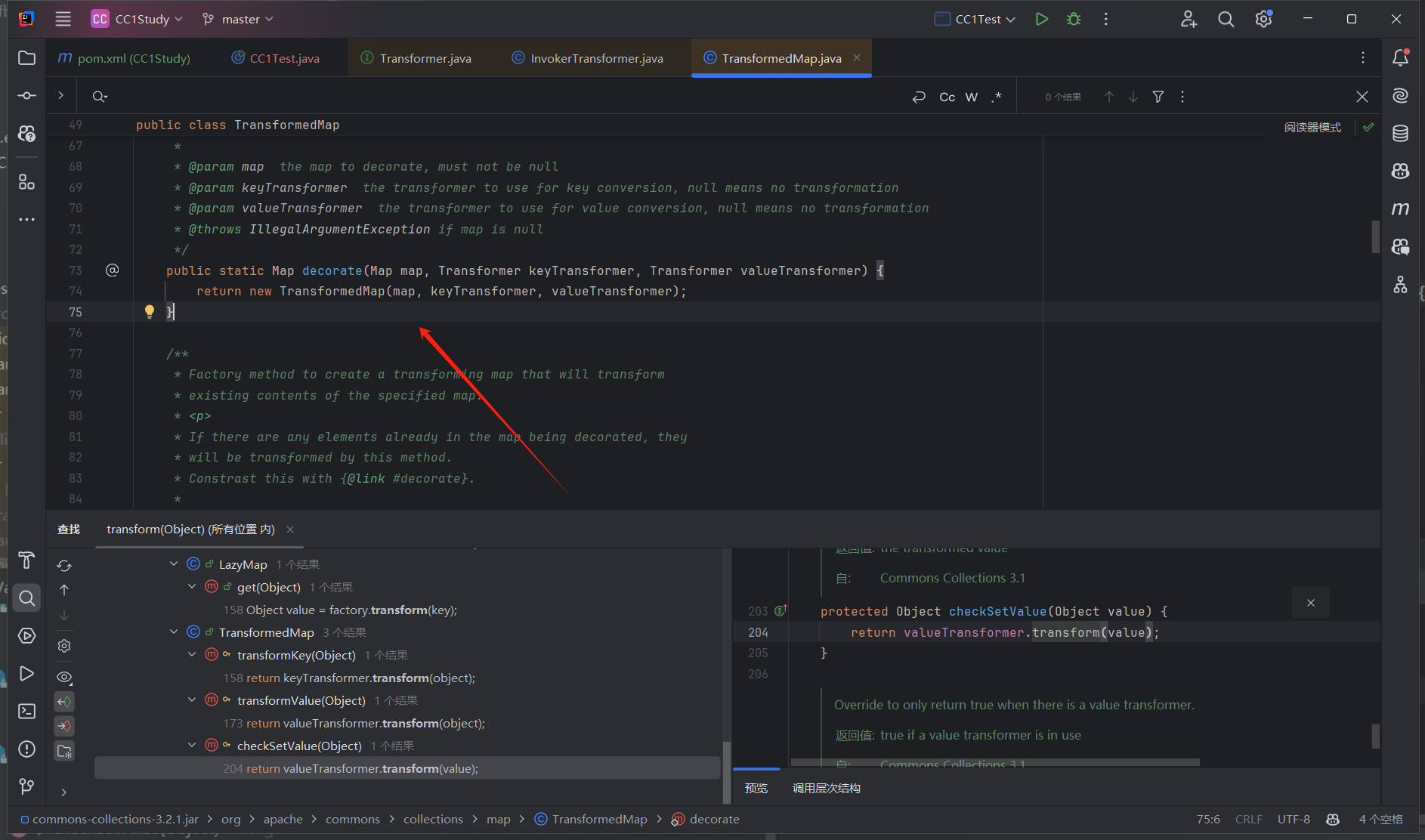
Task: Collapse LazyMap node in results
Action: 174,564
